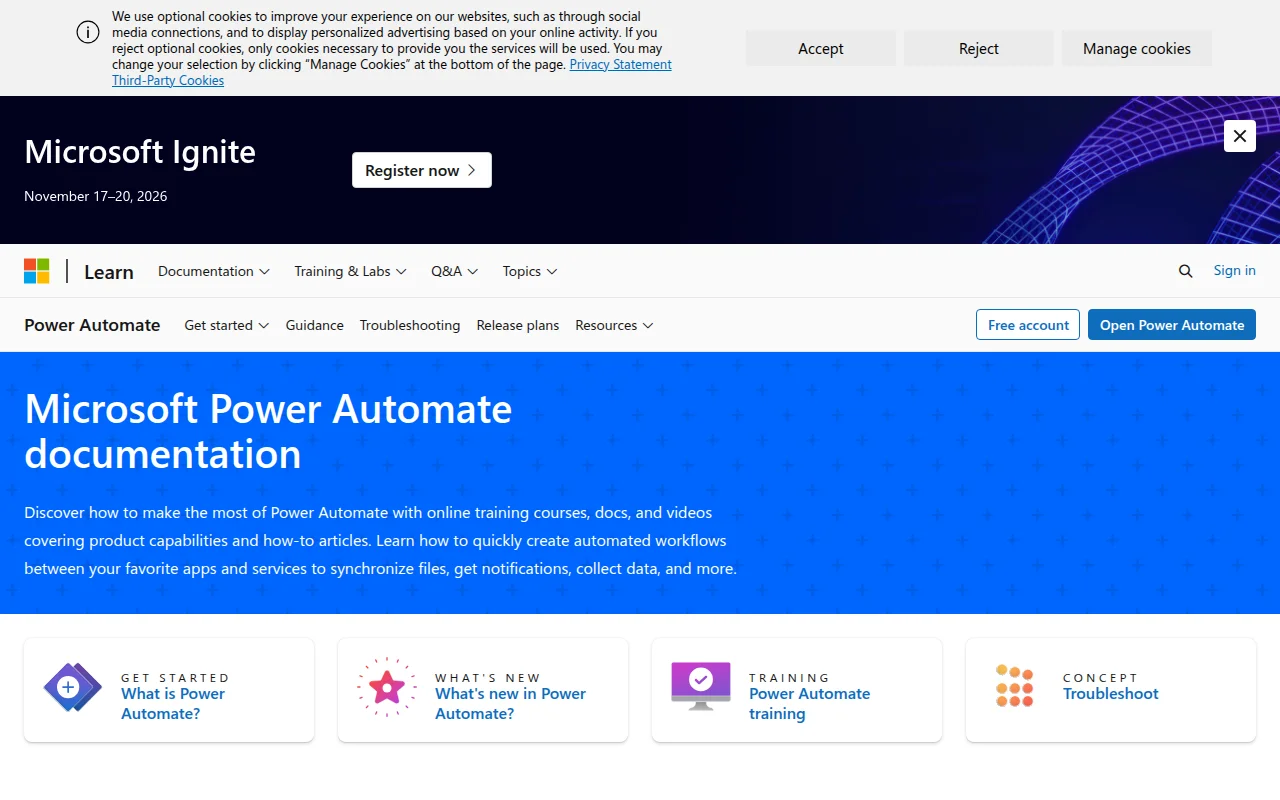Expand the Documentation dropdown

pos(214,271)
